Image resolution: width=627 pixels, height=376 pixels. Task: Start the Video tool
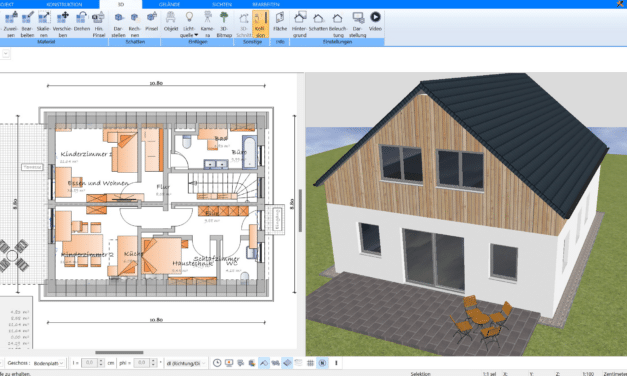[375, 22]
